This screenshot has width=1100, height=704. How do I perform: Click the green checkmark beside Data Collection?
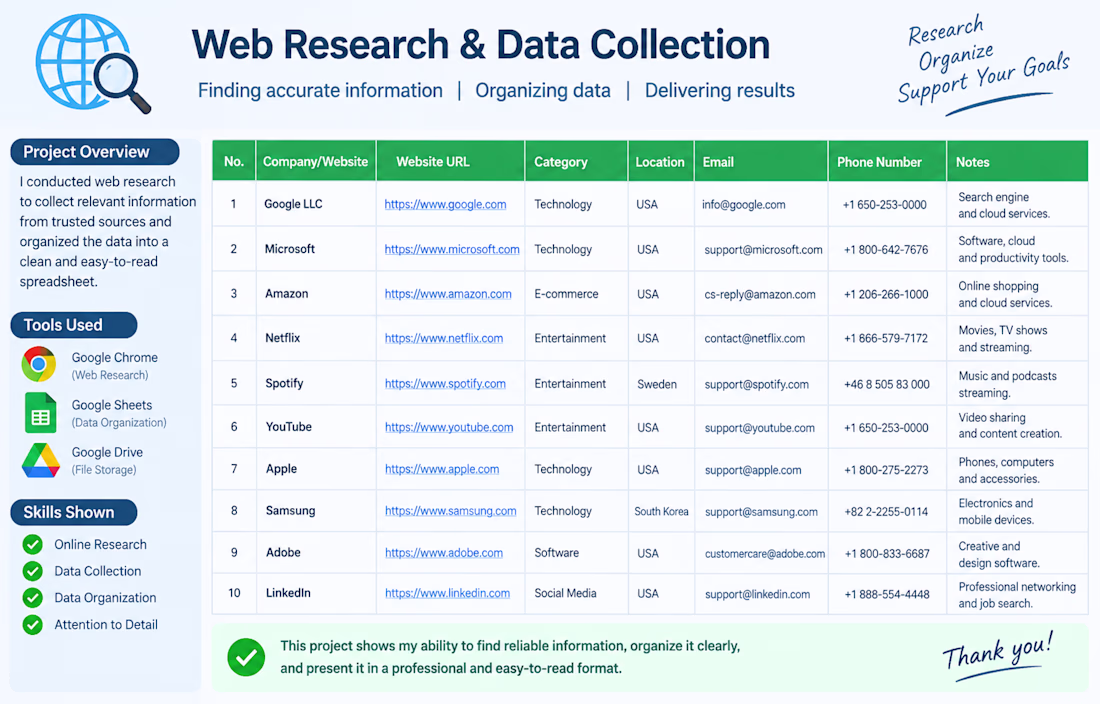point(32,571)
